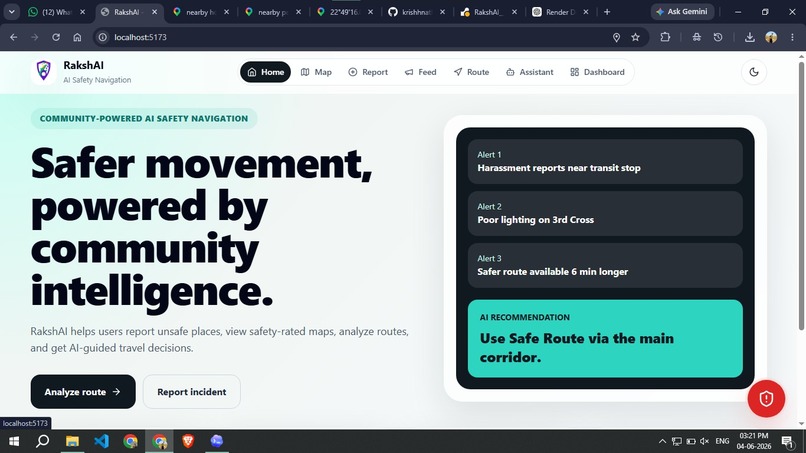806x453 pixels.
Task: Open browser history icon
Action: 718,37
